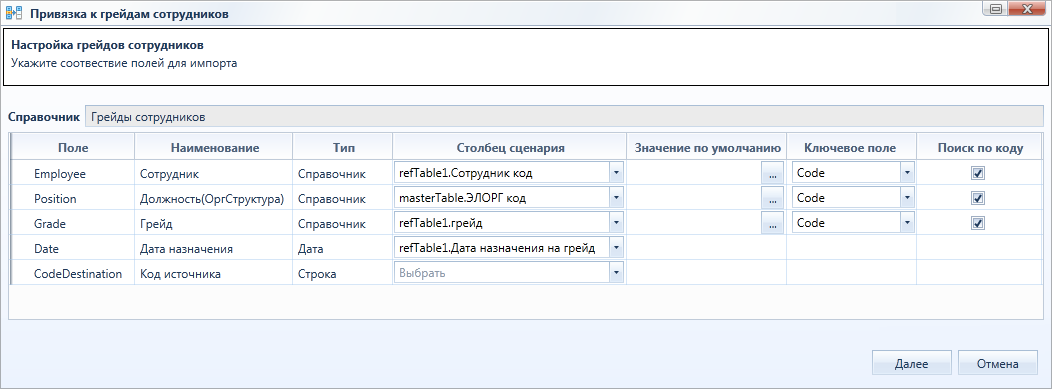Open default value picker for Grade row
This screenshot has height=389, width=1052.
coord(772,223)
